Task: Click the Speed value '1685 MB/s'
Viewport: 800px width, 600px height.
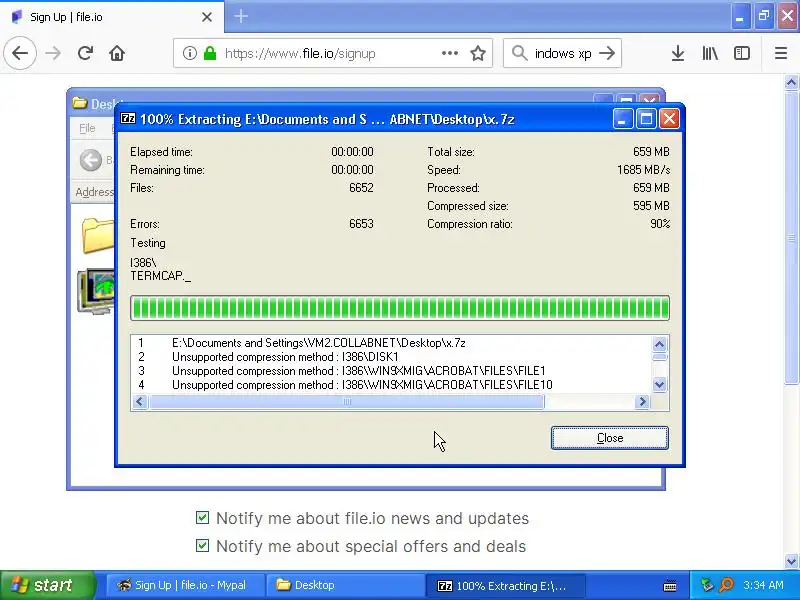Action: [x=643, y=170]
